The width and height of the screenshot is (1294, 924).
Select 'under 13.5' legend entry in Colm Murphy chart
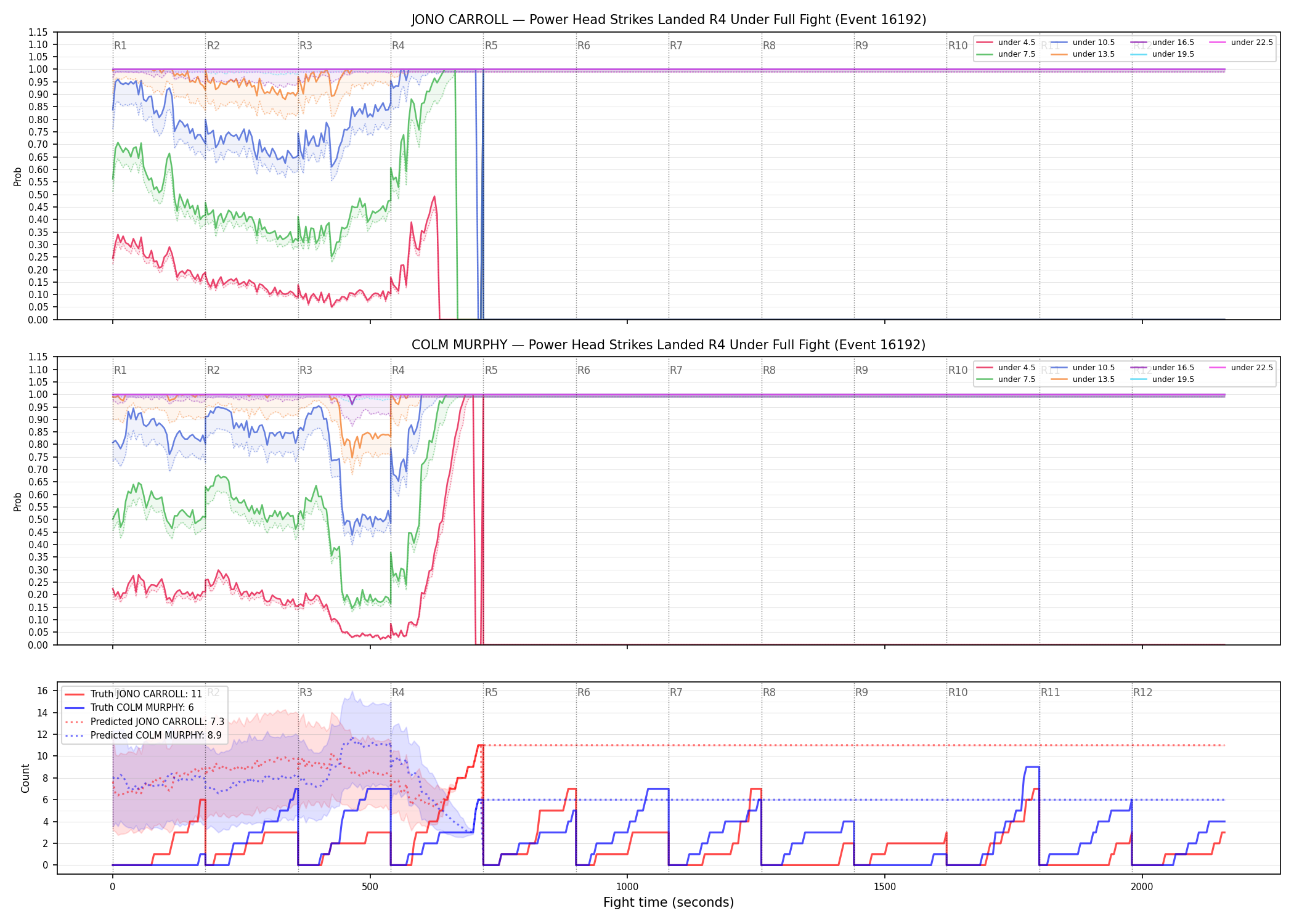[x=1083, y=379]
